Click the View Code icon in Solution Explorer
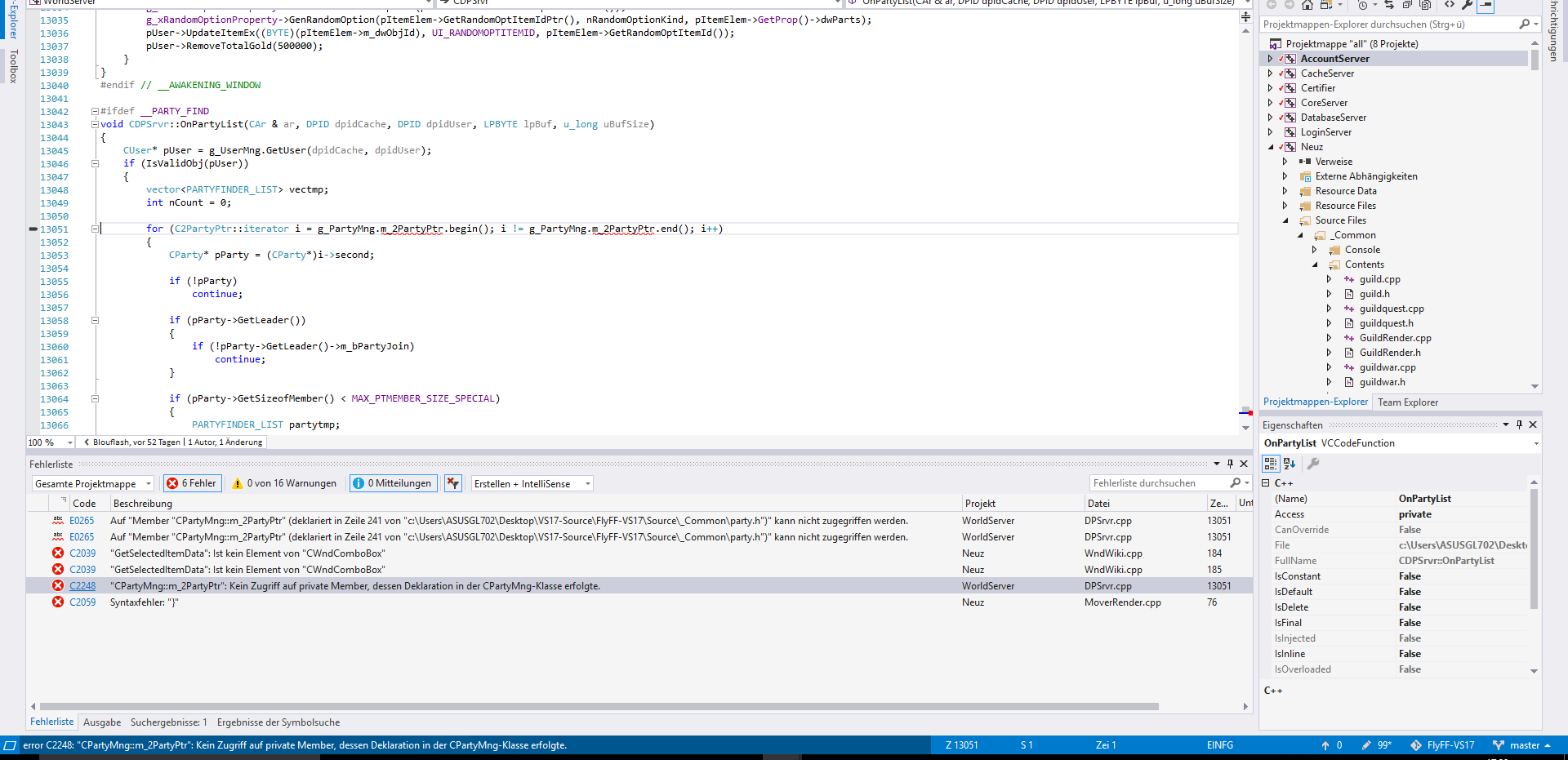1568x760 pixels. tap(1450, 5)
